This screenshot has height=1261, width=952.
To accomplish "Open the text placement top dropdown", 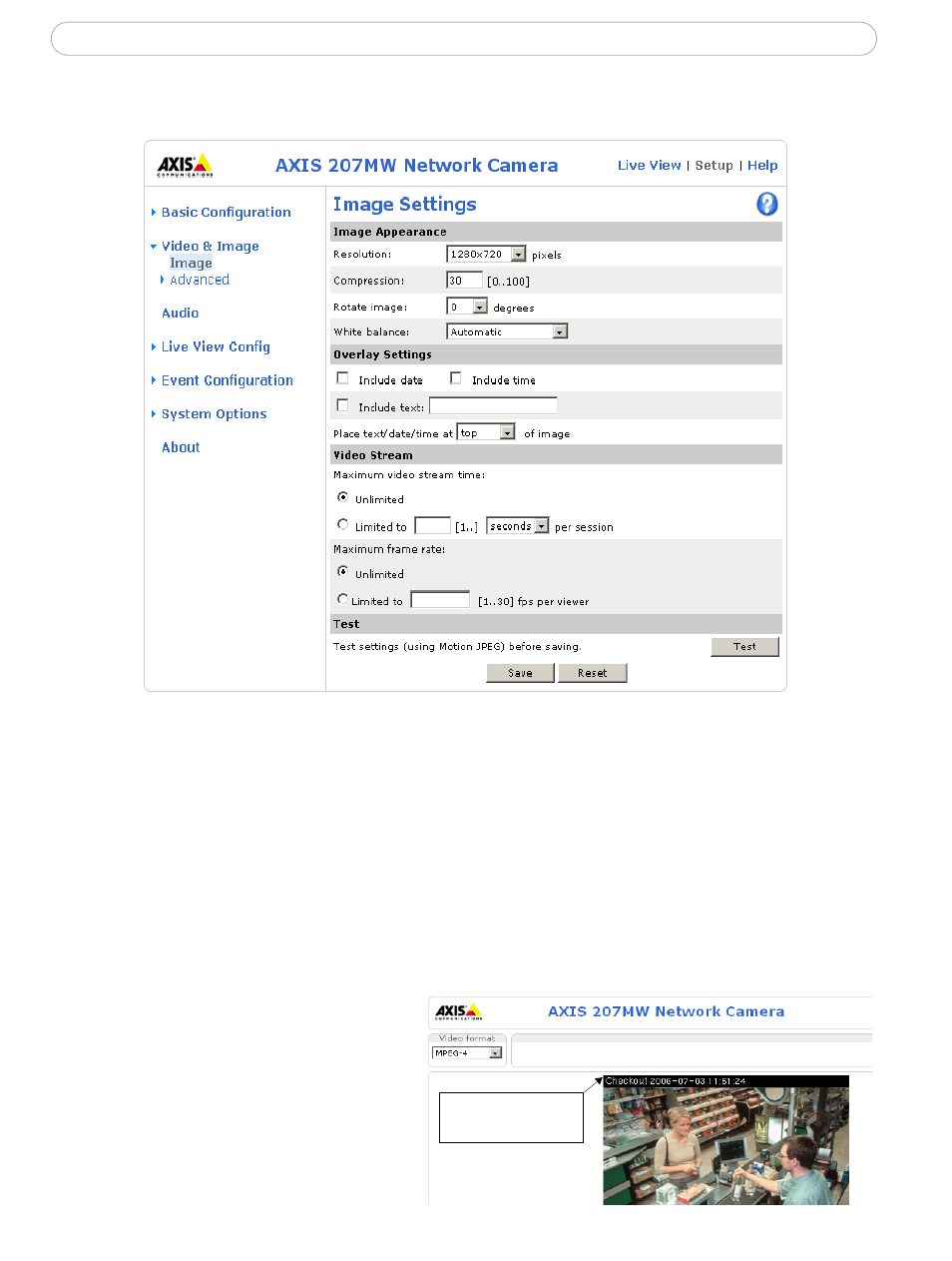I will click(x=486, y=432).
